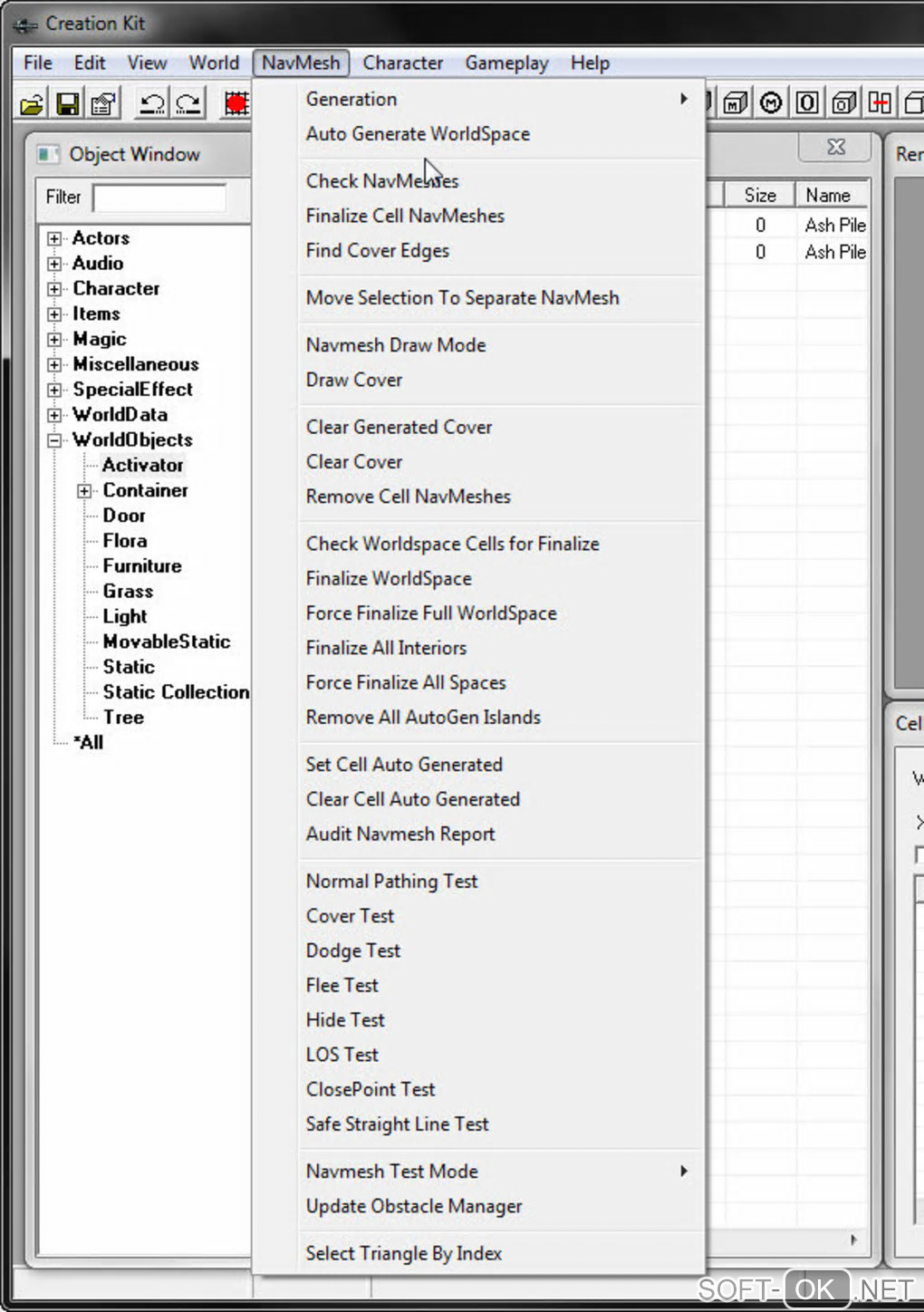Image resolution: width=924 pixels, height=1312 pixels.
Task: Select the Furniture tree item
Action: pos(142,566)
